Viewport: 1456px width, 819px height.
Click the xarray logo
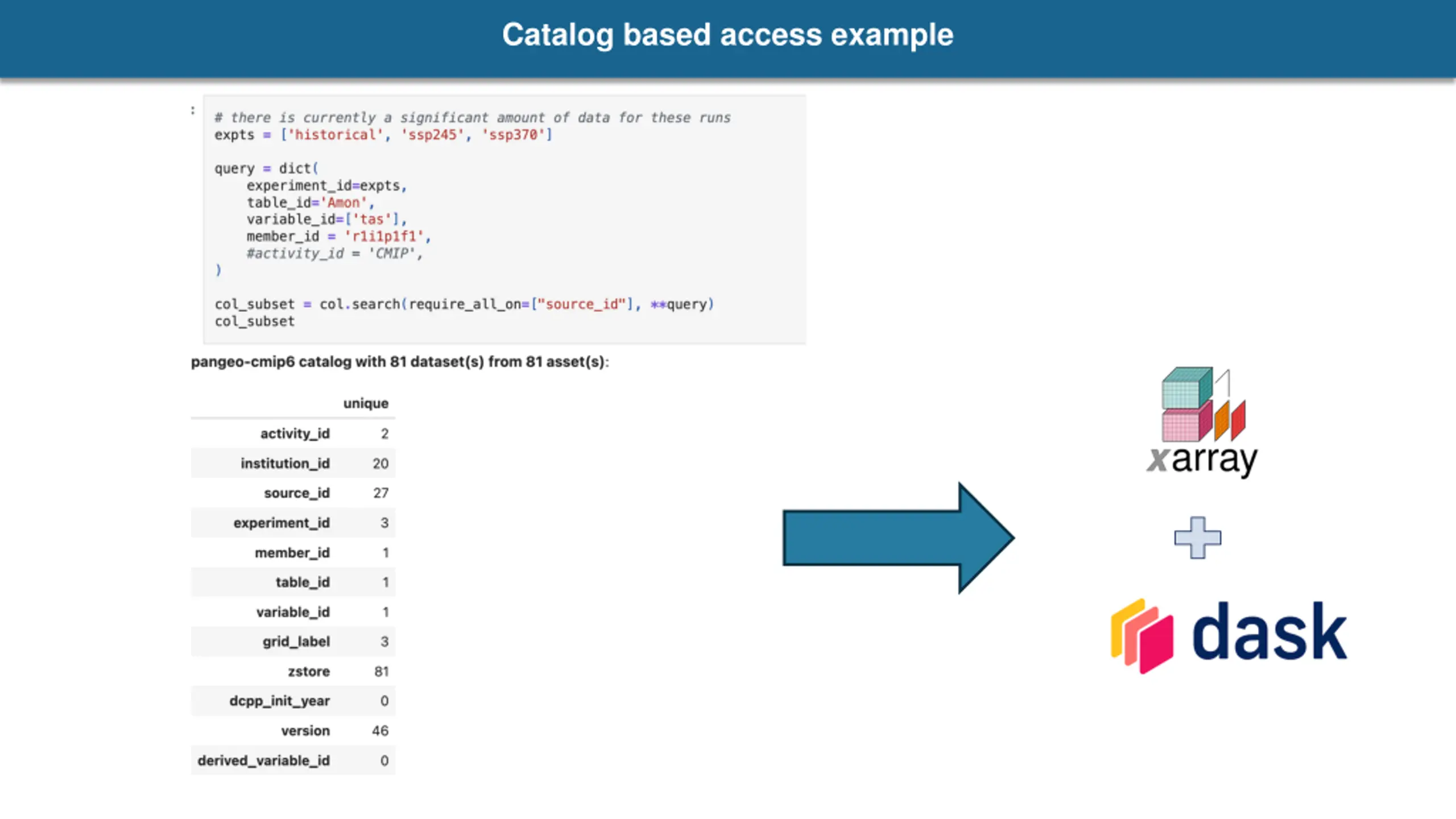1202,421
